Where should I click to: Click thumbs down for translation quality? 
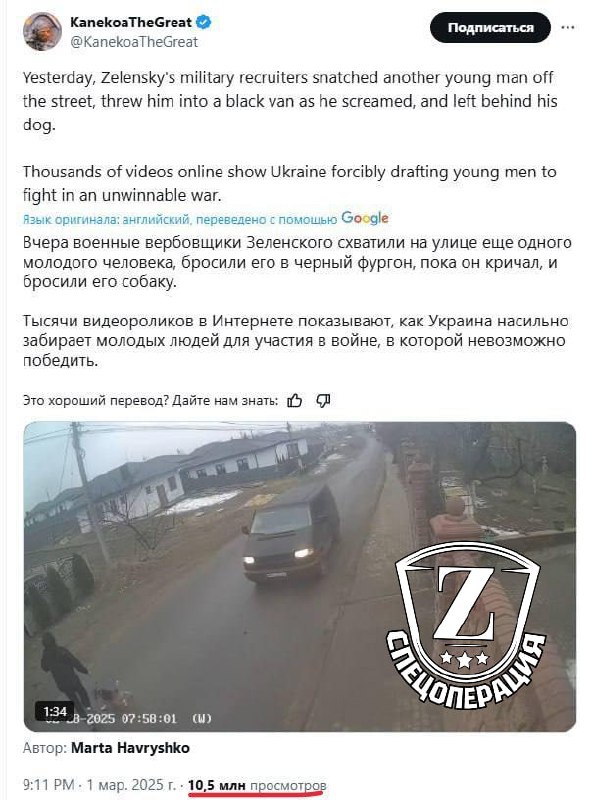click(x=323, y=401)
